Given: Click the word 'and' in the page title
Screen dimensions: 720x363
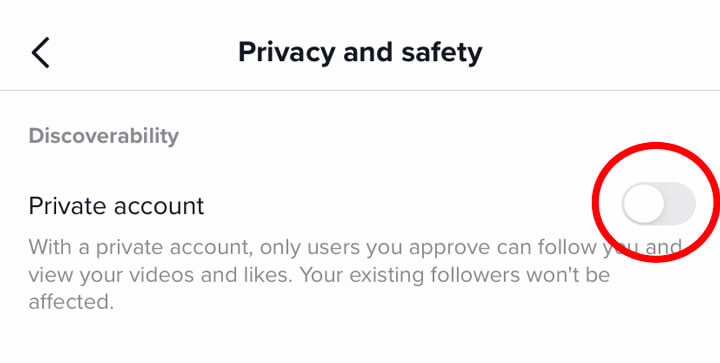Looking at the screenshot, I should coord(368,52).
